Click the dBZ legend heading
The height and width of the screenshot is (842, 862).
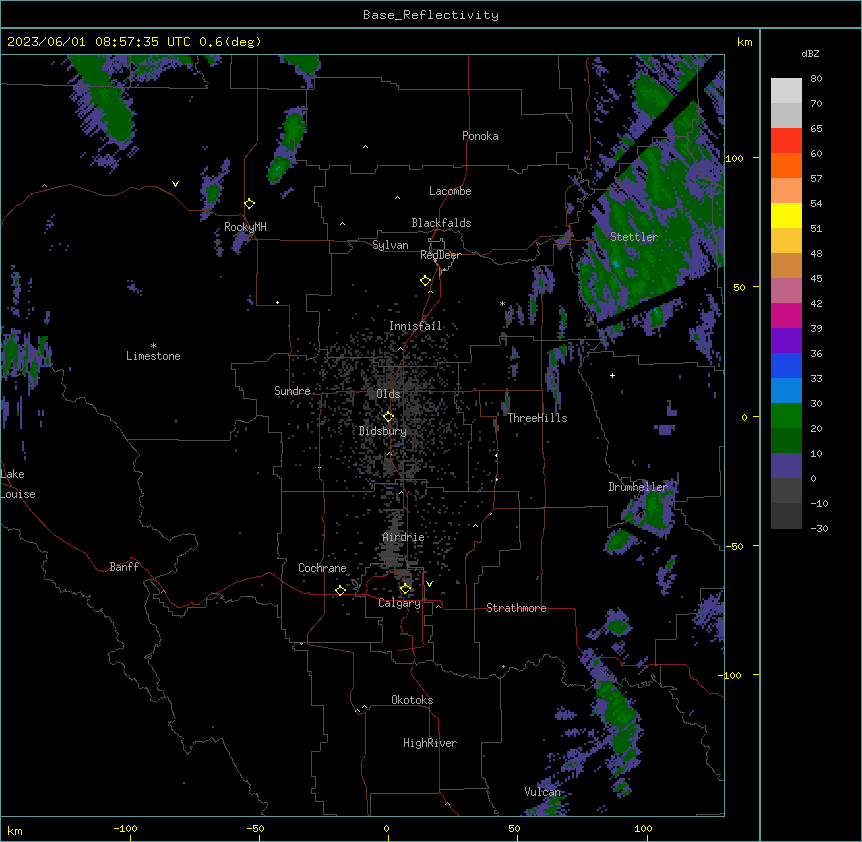pyautogui.click(x=810, y=53)
